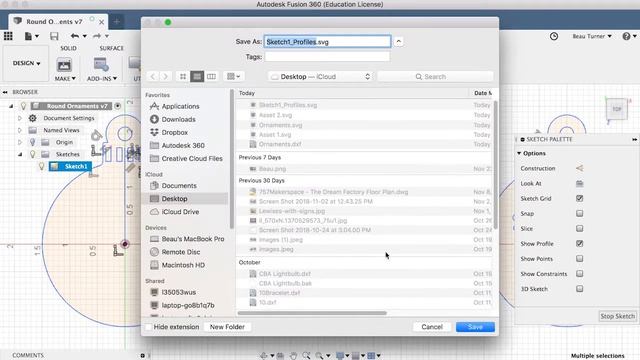
Task: Click the Save button
Action: 475,327
